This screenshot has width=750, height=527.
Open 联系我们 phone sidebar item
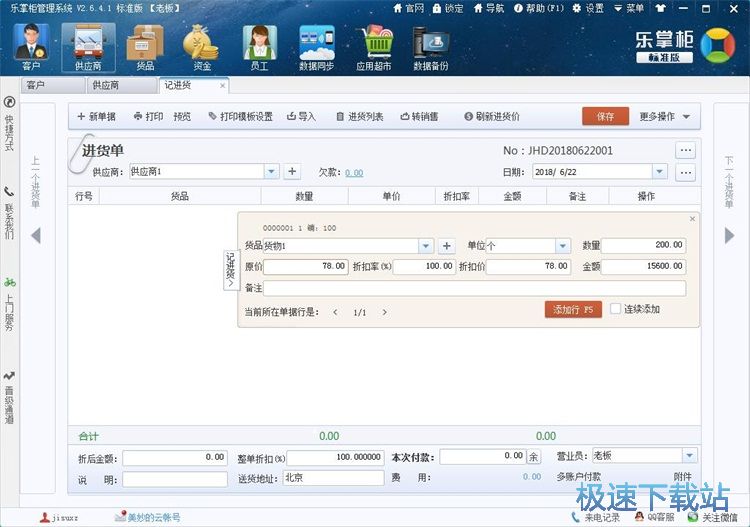(9, 212)
